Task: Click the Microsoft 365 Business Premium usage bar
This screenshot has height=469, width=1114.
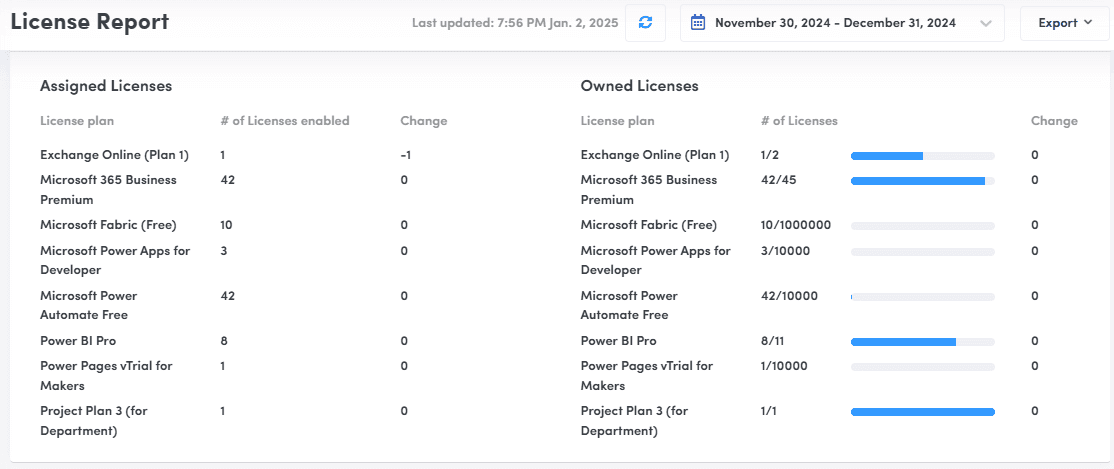Action: [923, 181]
